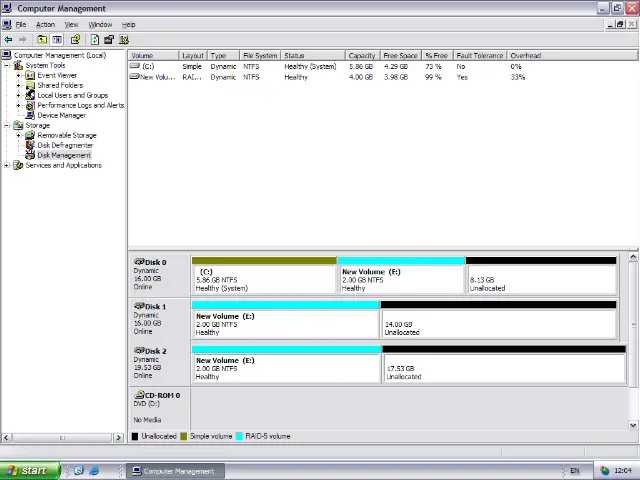Image resolution: width=640 pixels, height=480 pixels.
Task: Click the Storage icon in tree
Action: [18, 125]
